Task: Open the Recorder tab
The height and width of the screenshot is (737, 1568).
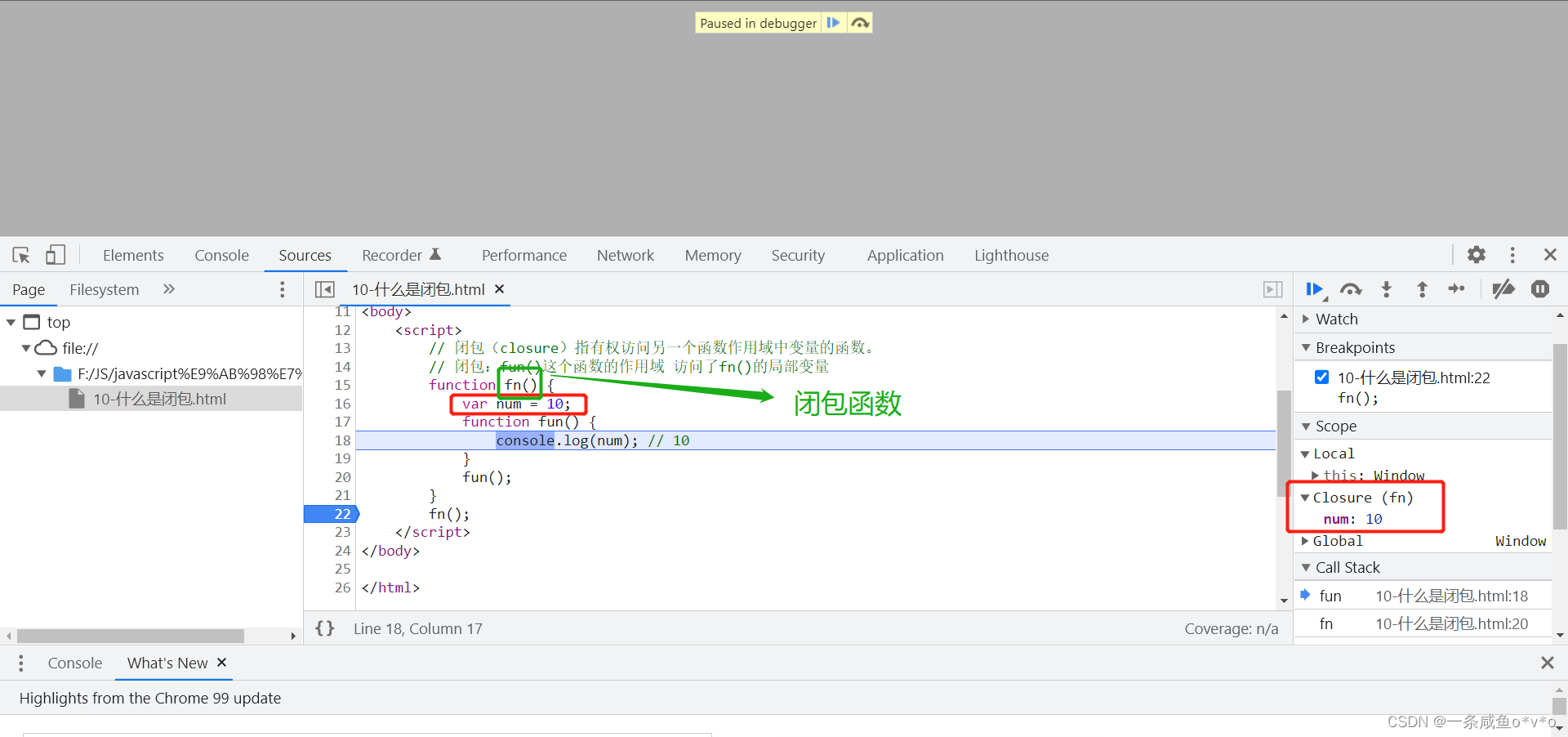Action: [401, 256]
